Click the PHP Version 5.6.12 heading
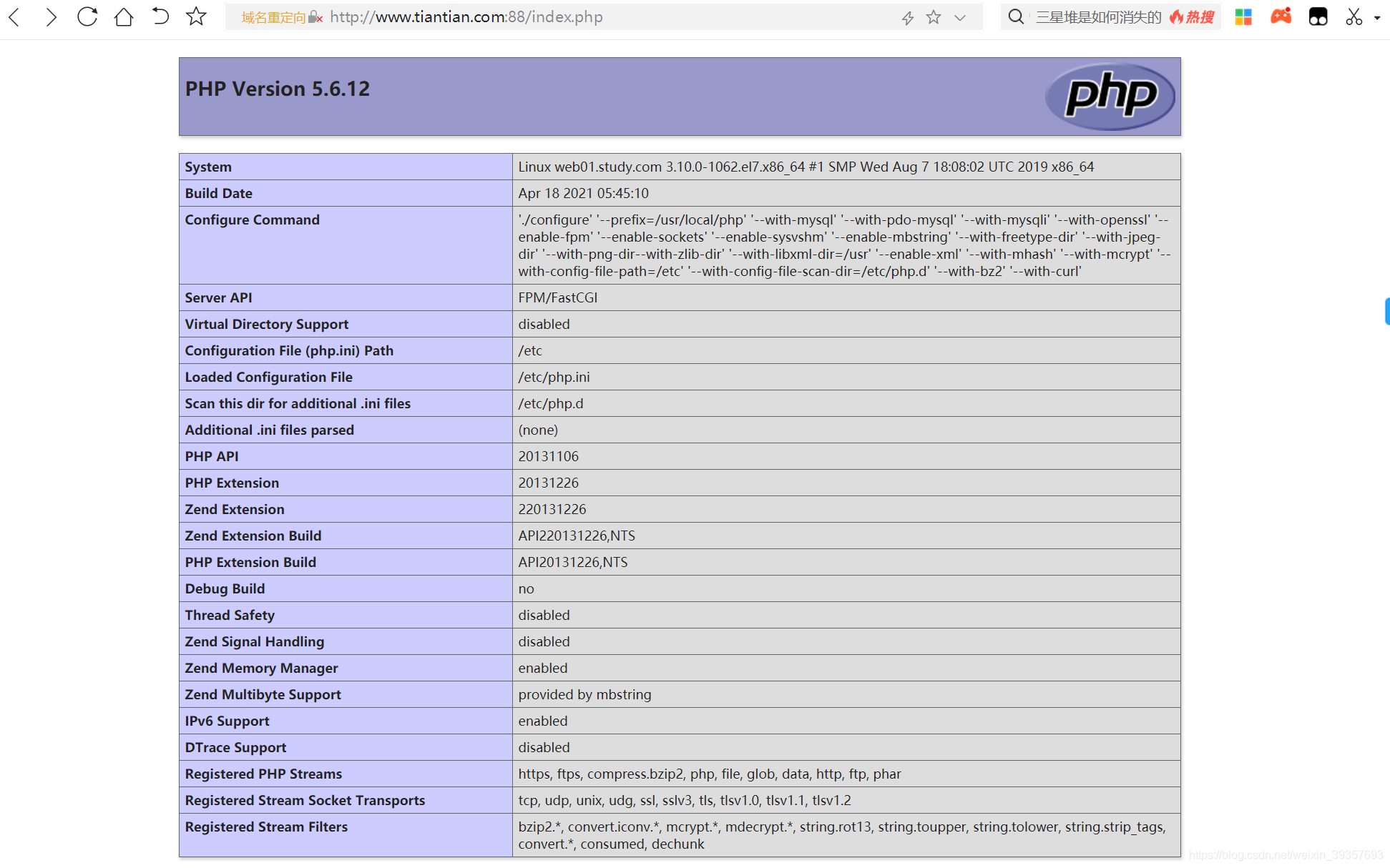1390x868 pixels. (x=278, y=89)
